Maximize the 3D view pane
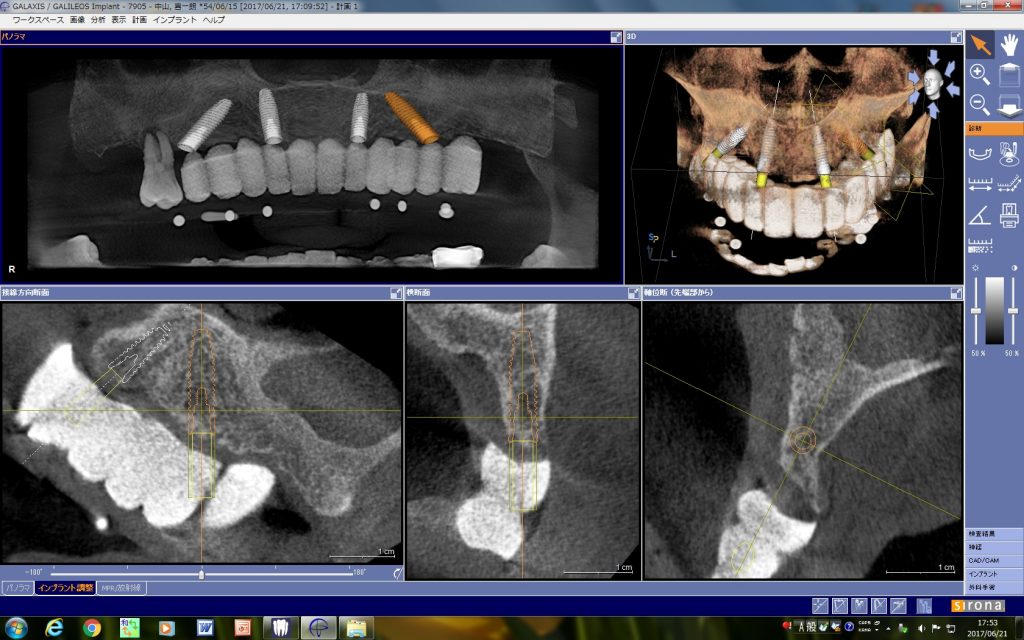The image size is (1024, 640). pyautogui.click(x=956, y=37)
